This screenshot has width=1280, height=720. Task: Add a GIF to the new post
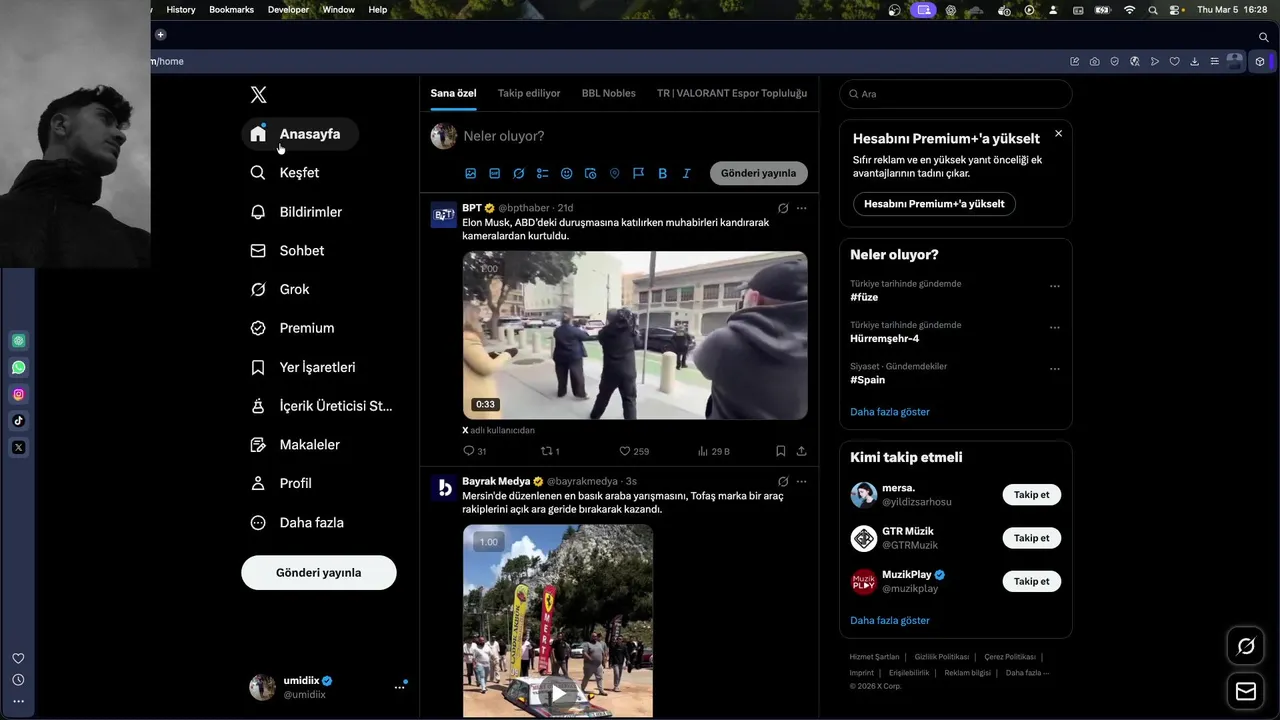(x=495, y=173)
